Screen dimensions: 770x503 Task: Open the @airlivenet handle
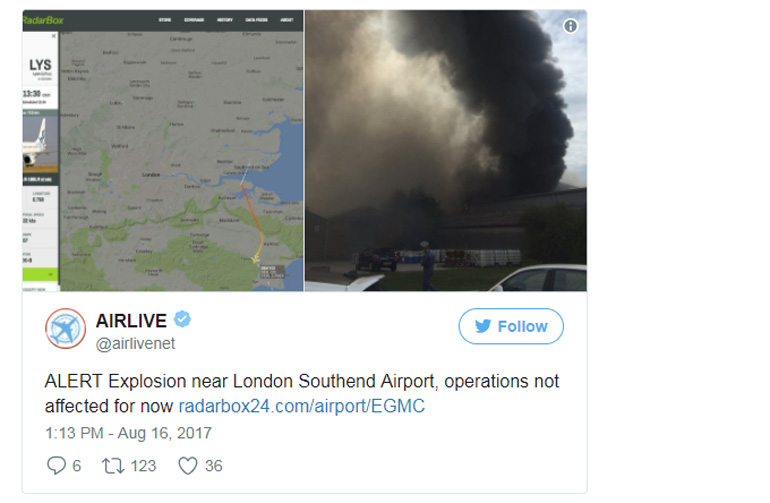[x=135, y=343]
